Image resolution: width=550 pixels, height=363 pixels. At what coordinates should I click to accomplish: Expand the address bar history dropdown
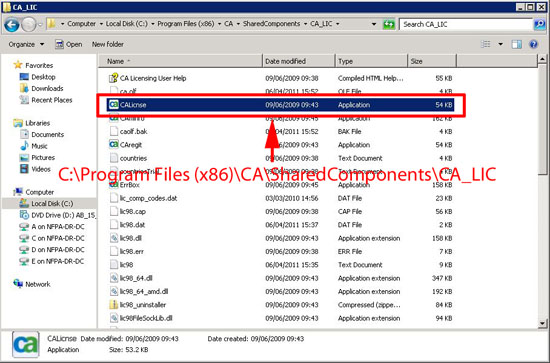click(374, 24)
